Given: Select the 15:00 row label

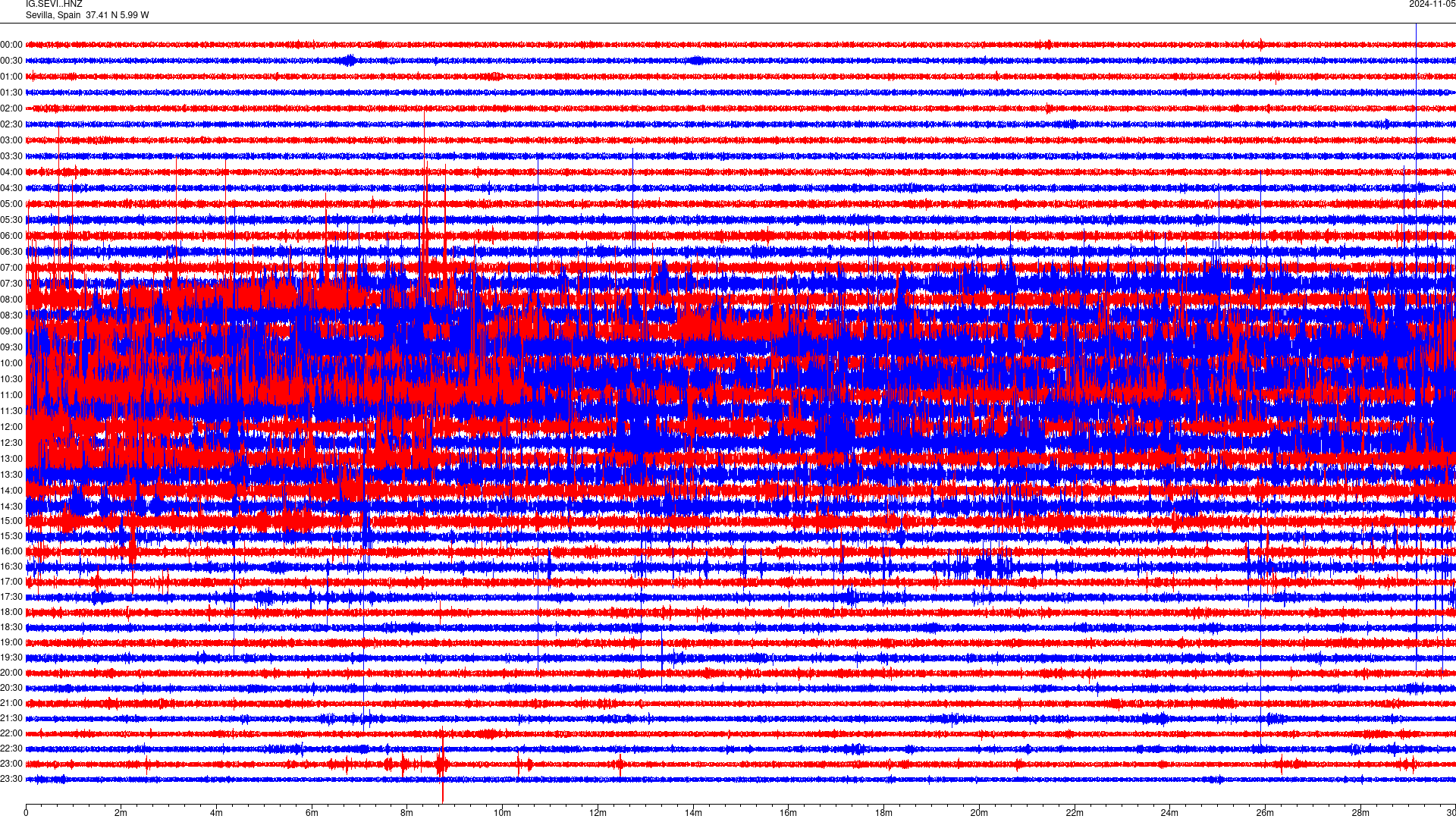Looking at the screenshot, I should tap(11, 521).
